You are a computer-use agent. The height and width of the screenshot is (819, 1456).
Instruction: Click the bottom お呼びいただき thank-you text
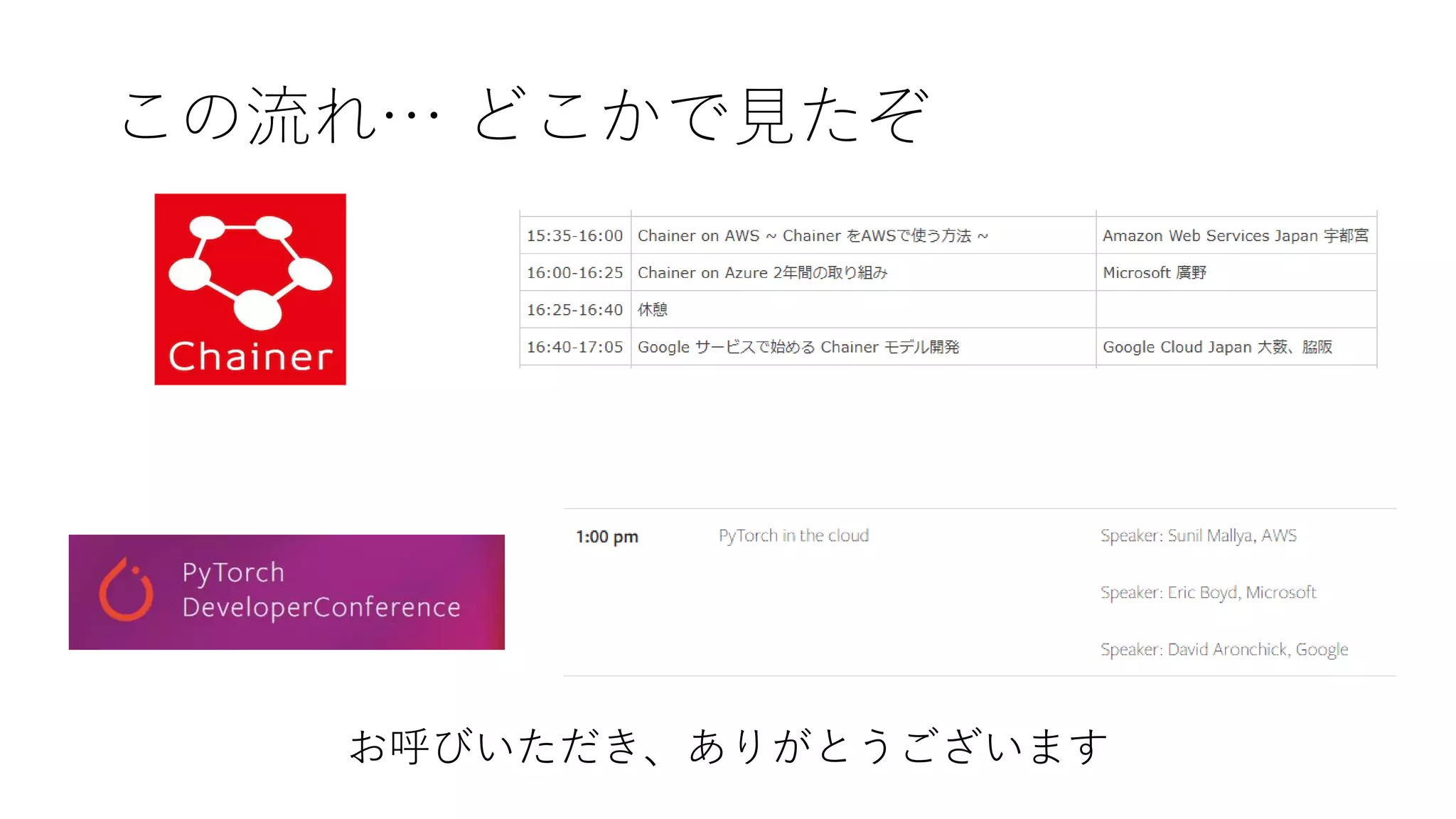tap(728, 746)
